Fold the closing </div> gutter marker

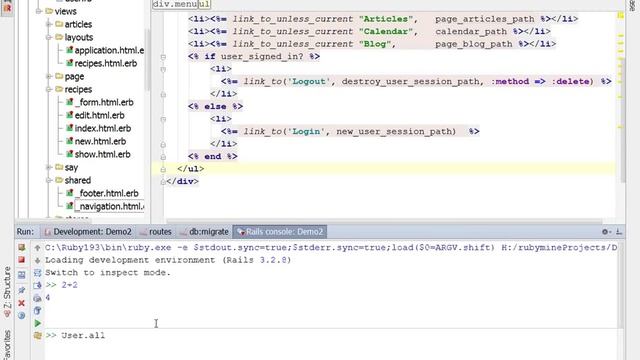163,182
